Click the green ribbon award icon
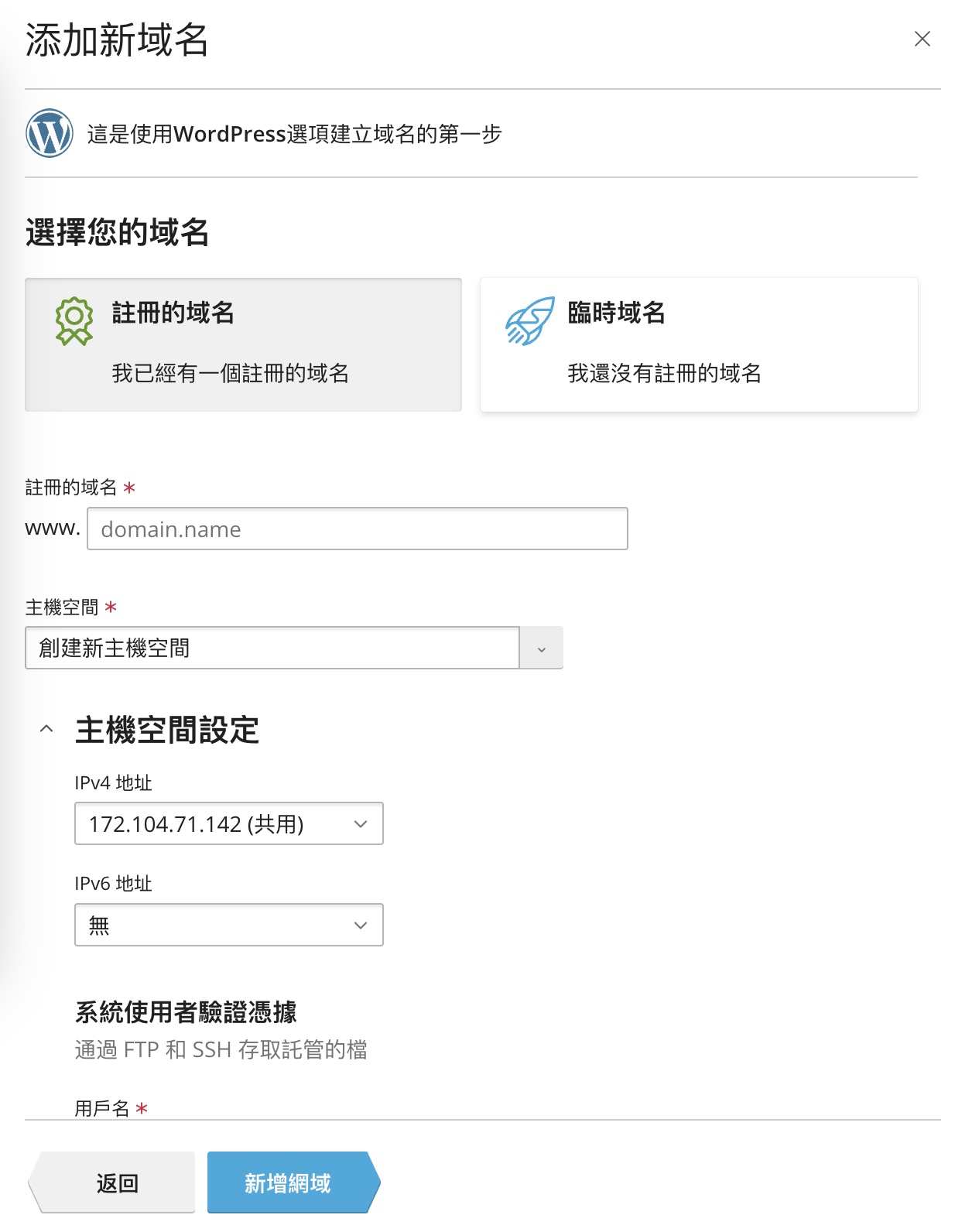Image resolution: width=955 pixels, height=1232 pixels. pos(74,320)
